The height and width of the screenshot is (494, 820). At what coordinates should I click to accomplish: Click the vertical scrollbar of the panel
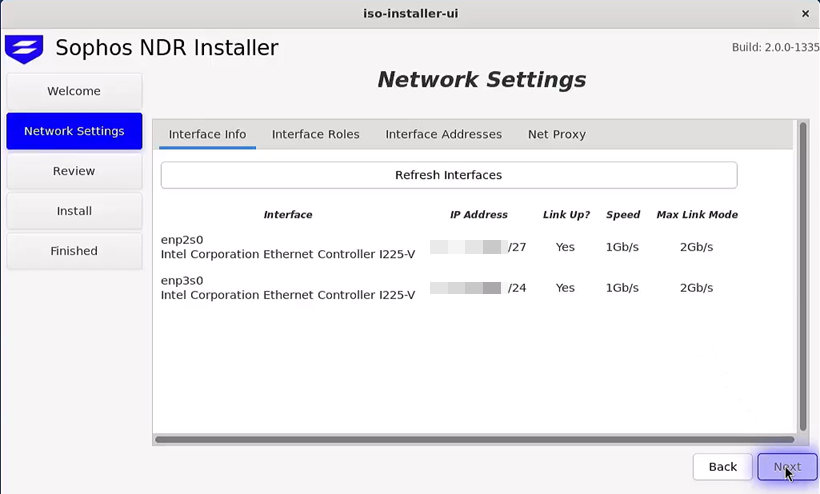tap(803, 276)
